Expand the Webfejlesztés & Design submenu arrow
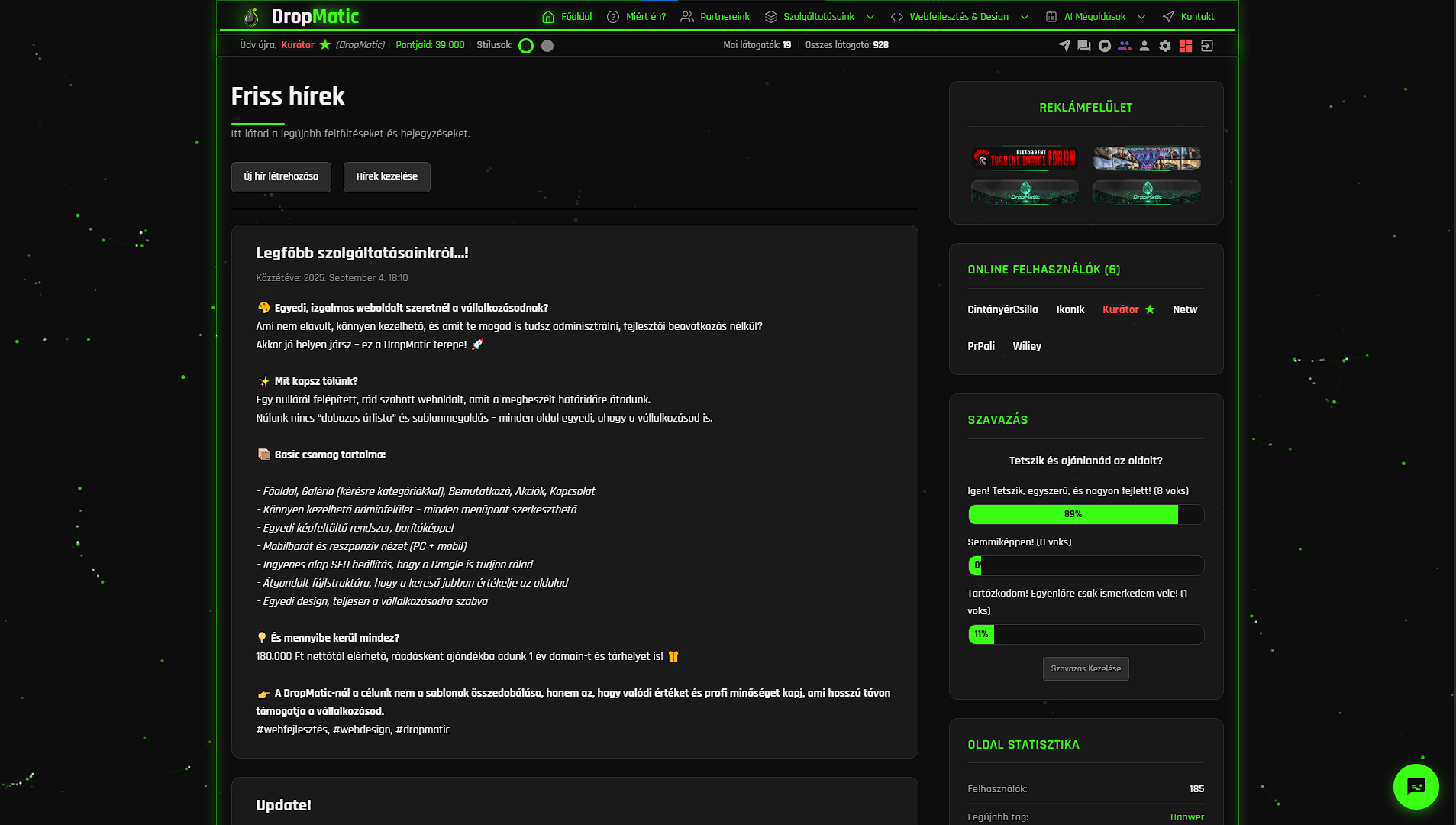This screenshot has height=825, width=1456. coord(1025,17)
